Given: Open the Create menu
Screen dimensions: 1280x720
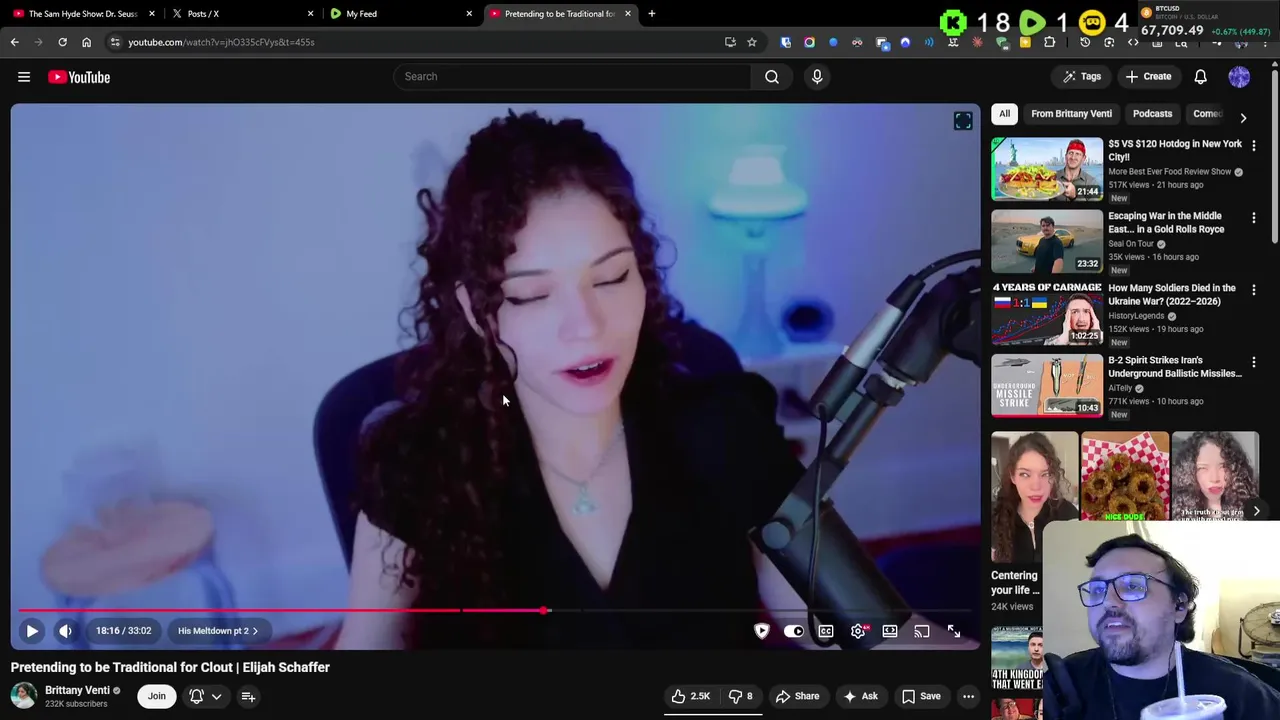Looking at the screenshot, I should (x=1147, y=76).
